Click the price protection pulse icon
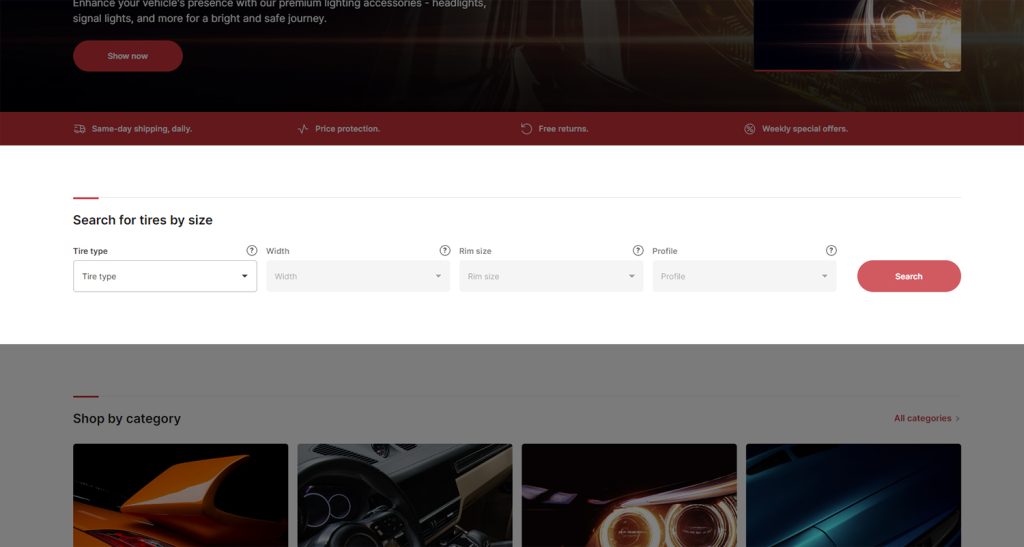The image size is (1024, 547). pos(303,129)
